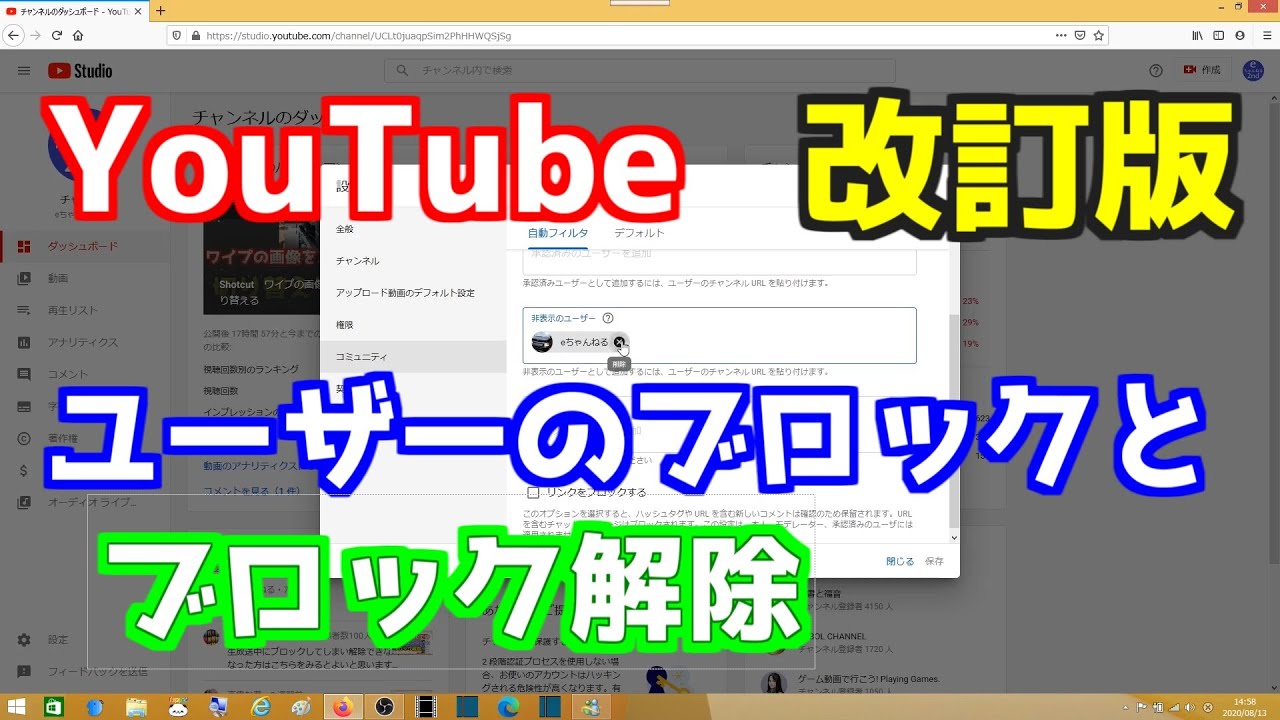Click the browser home icon

tap(78, 35)
